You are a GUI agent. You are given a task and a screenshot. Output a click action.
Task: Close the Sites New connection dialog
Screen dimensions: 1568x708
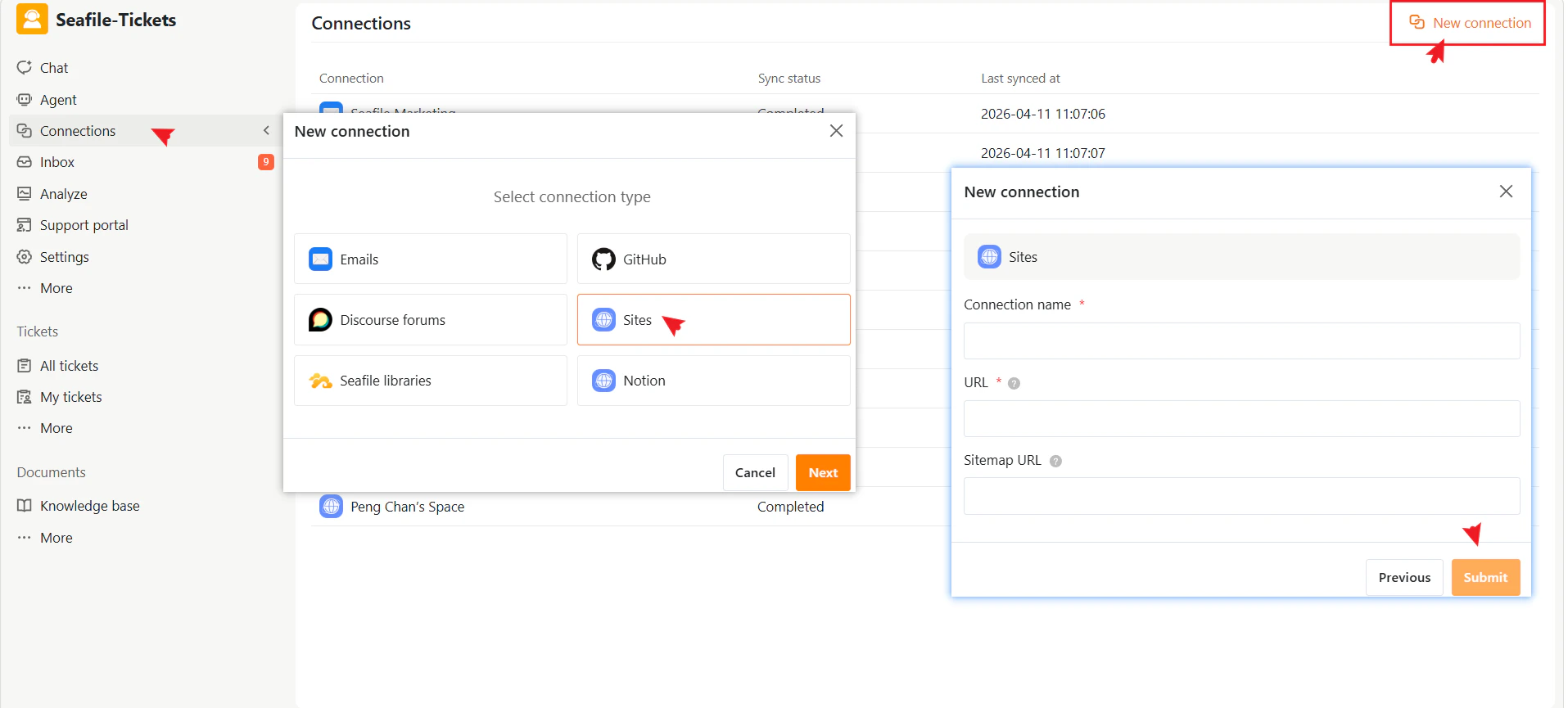pyautogui.click(x=1506, y=192)
